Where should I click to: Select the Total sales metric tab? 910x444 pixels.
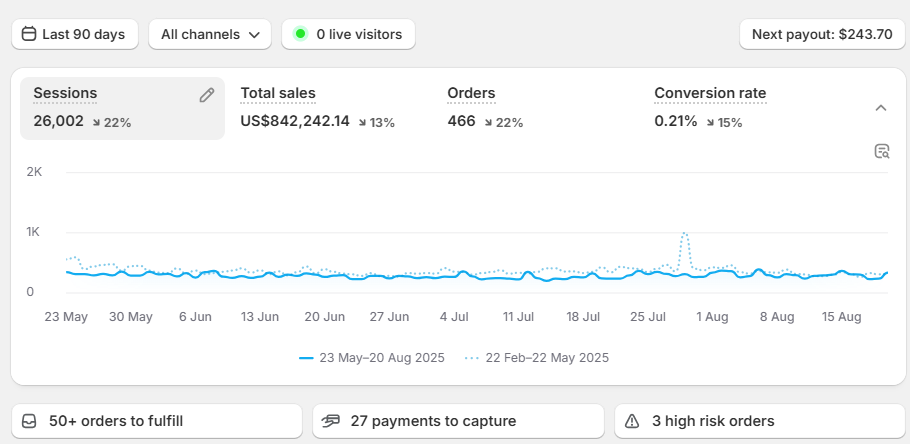point(317,108)
